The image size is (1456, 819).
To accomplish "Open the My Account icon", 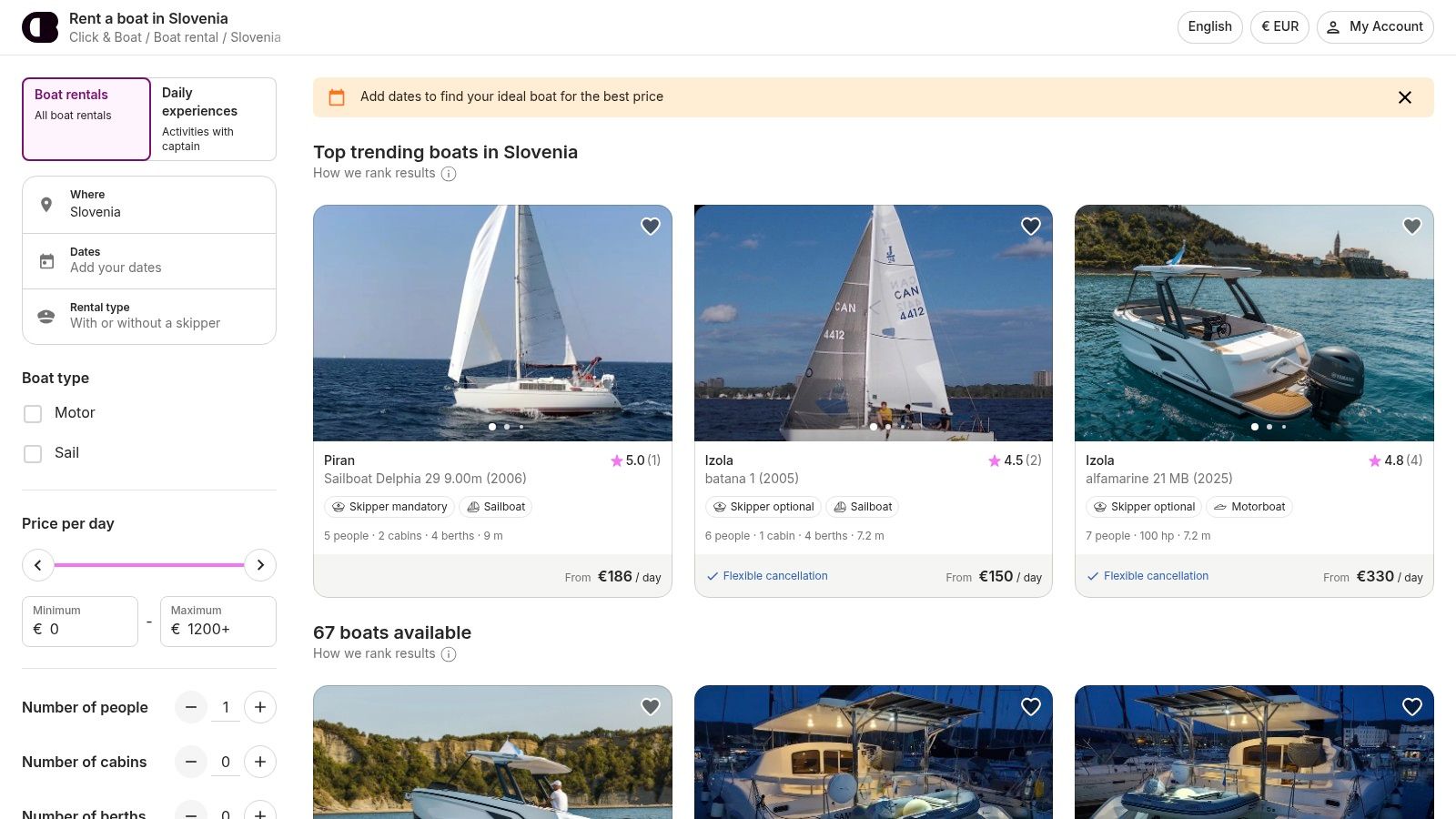I will click(1334, 26).
